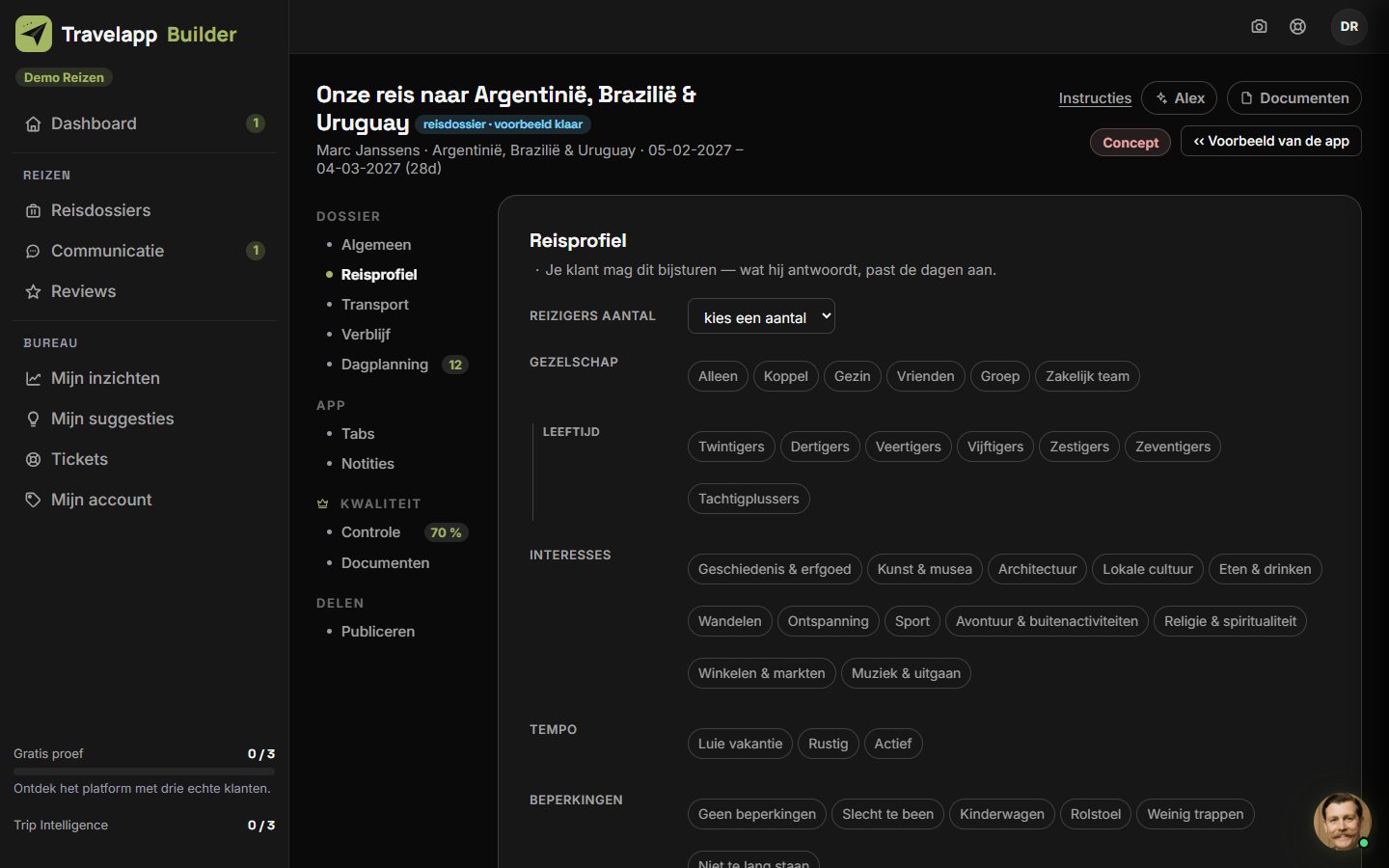Image resolution: width=1389 pixels, height=868 pixels.
Task: Open the Documenten button in header
Action: tap(1294, 98)
